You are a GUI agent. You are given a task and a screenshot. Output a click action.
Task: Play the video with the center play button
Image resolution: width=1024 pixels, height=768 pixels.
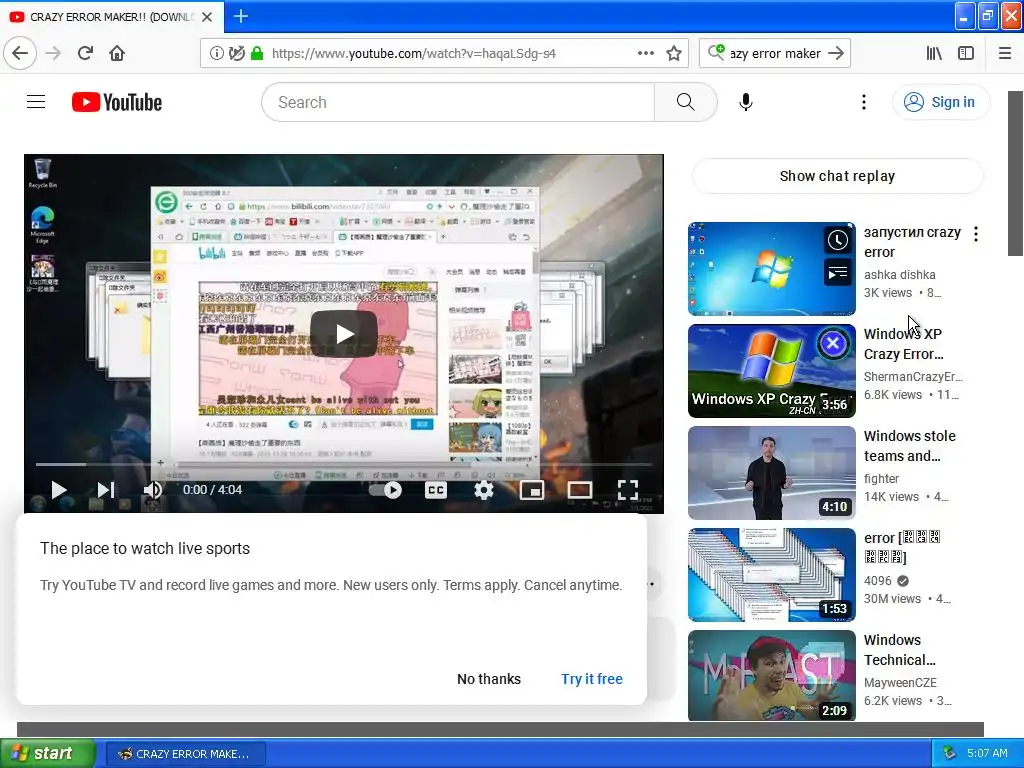point(344,334)
